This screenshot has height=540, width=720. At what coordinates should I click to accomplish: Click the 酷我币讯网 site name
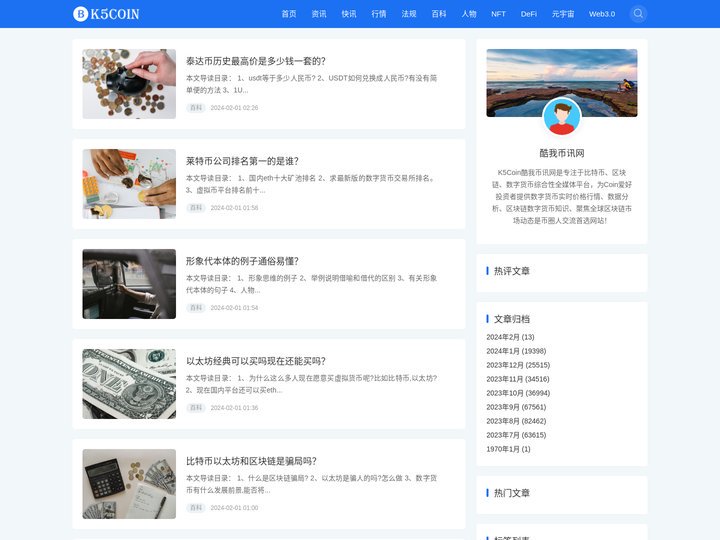pyautogui.click(x=562, y=153)
